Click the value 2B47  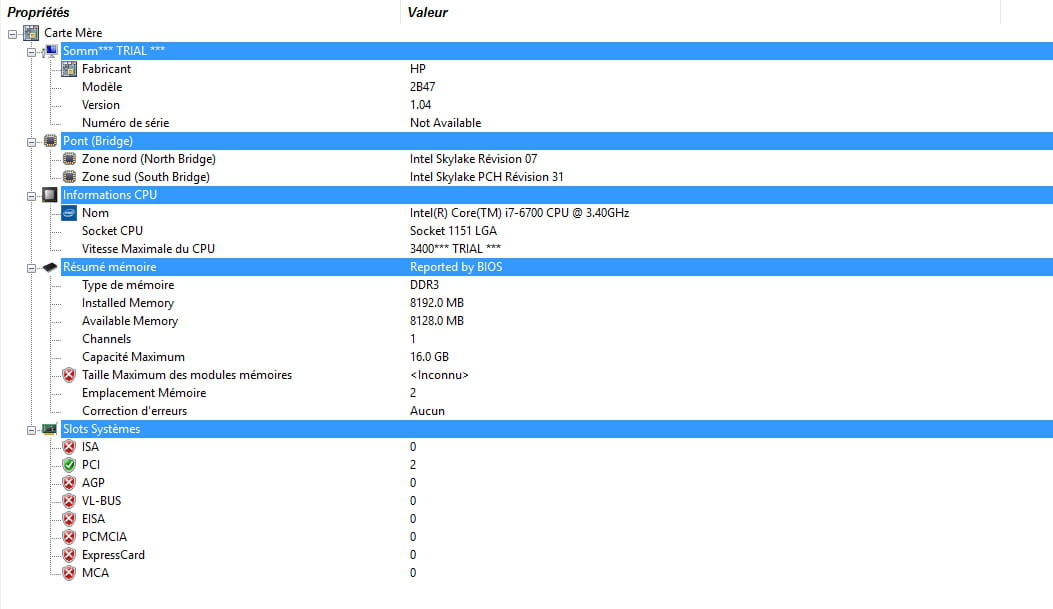point(422,87)
